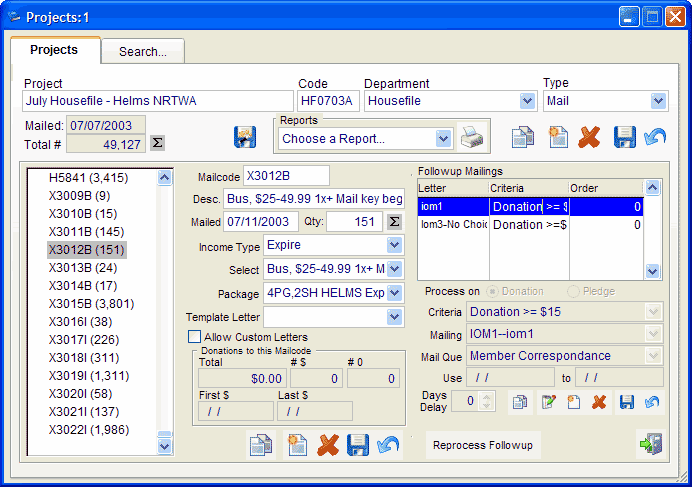Click the followup copy icon beside Days Delay
This screenshot has width=692, height=487.
coord(520,402)
